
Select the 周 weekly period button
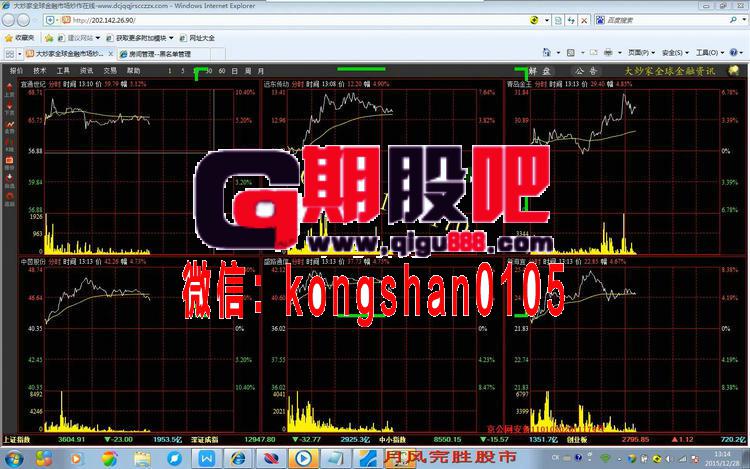(248, 71)
